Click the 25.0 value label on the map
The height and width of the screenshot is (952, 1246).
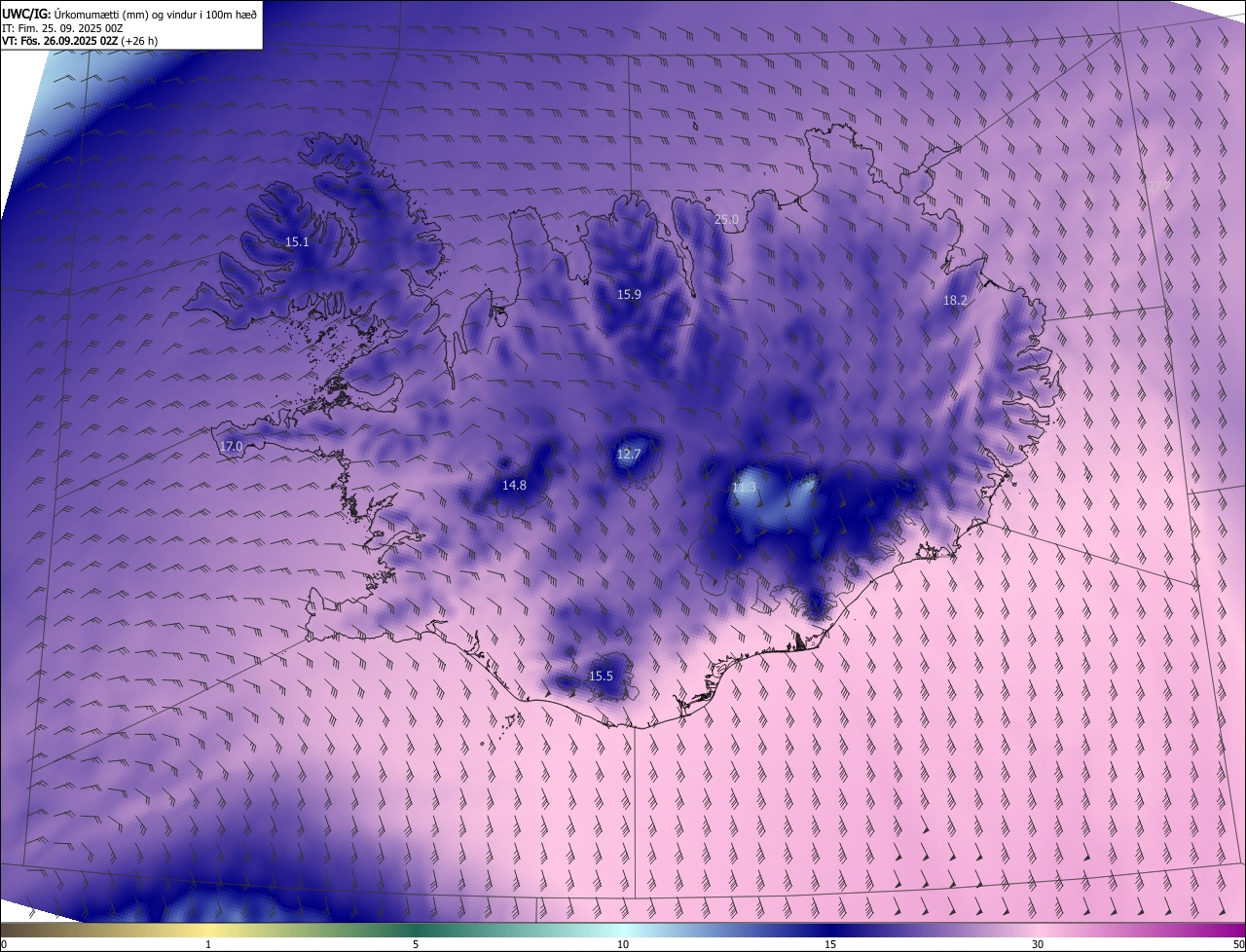pyautogui.click(x=727, y=220)
